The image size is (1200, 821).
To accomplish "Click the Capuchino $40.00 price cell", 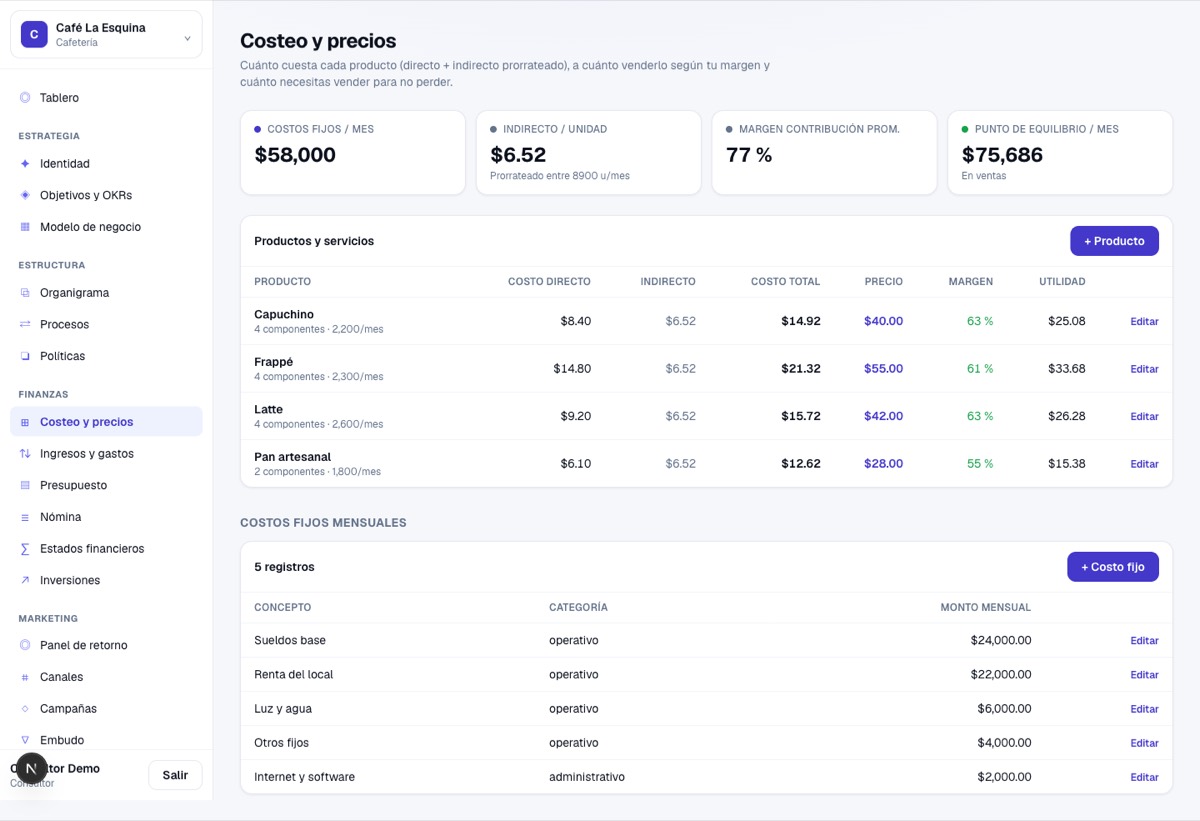I will (x=883, y=321).
